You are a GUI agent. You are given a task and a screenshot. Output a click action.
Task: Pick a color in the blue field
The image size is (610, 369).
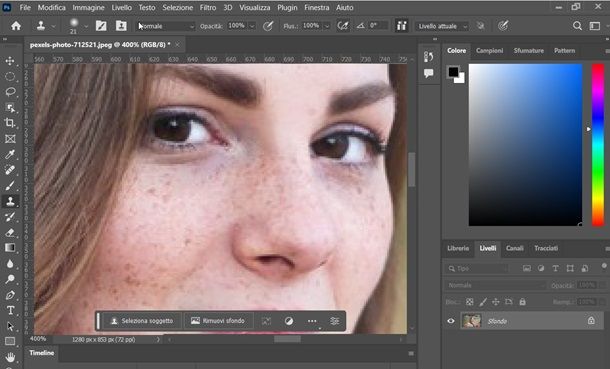[x=526, y=145]
